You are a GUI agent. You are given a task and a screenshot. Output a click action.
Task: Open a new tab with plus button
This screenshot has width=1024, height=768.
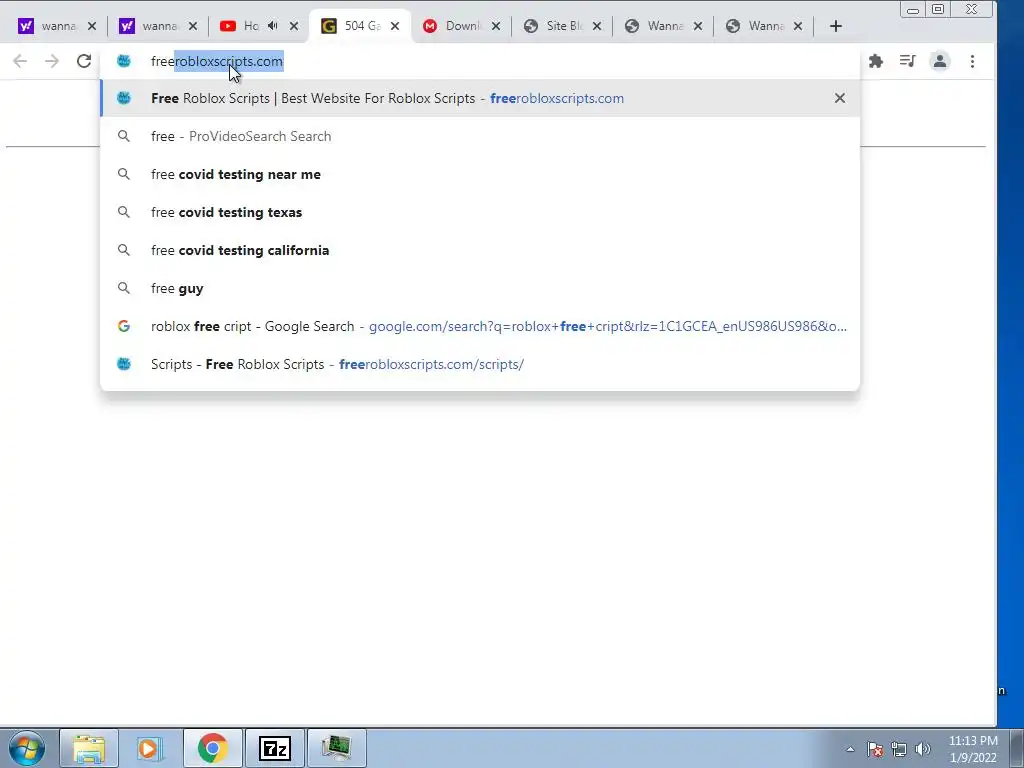pyautogui.click(x=835, y=26)
